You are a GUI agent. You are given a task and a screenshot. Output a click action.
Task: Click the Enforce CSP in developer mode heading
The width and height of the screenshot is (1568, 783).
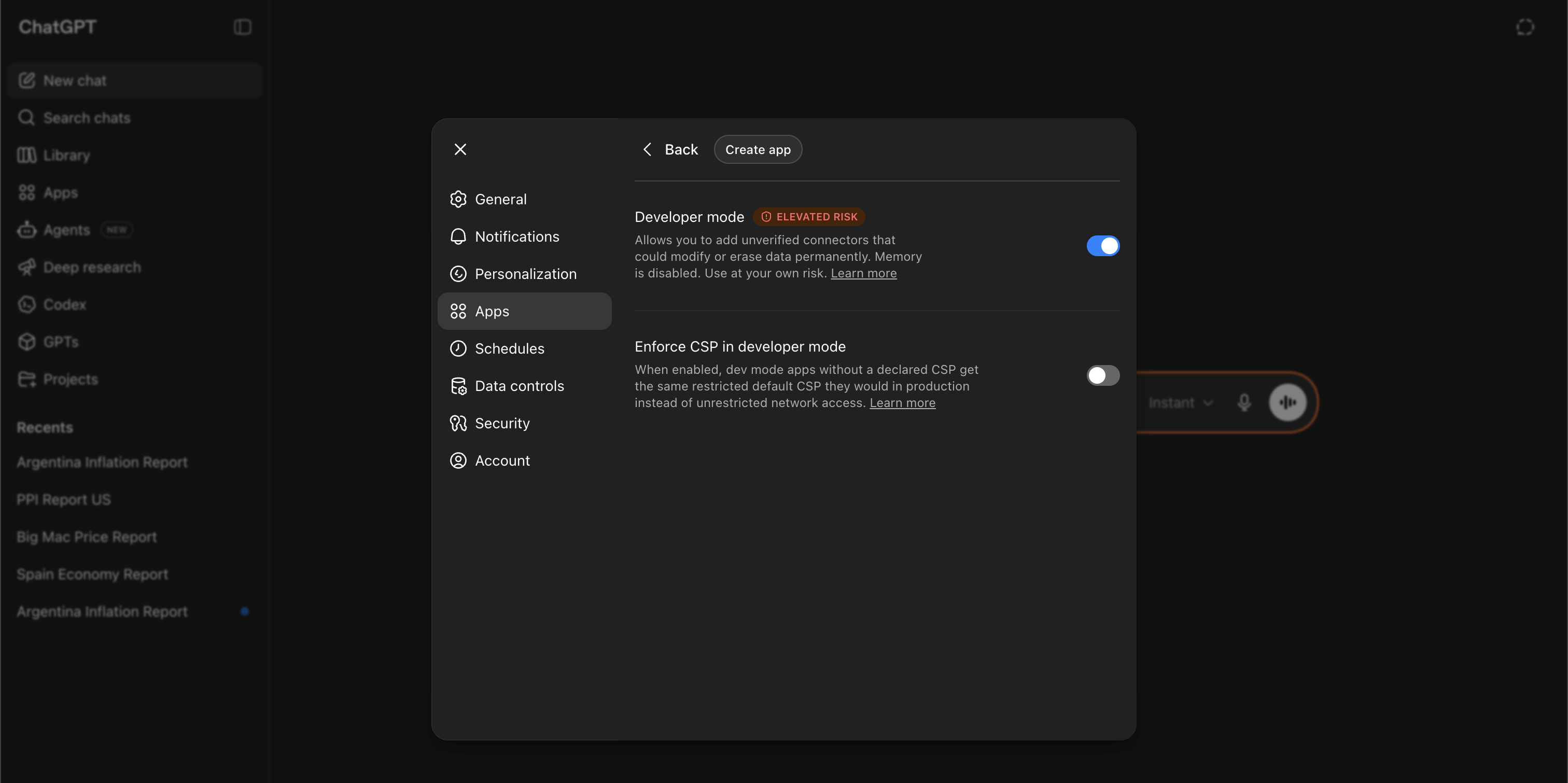[x=739, y=346]
